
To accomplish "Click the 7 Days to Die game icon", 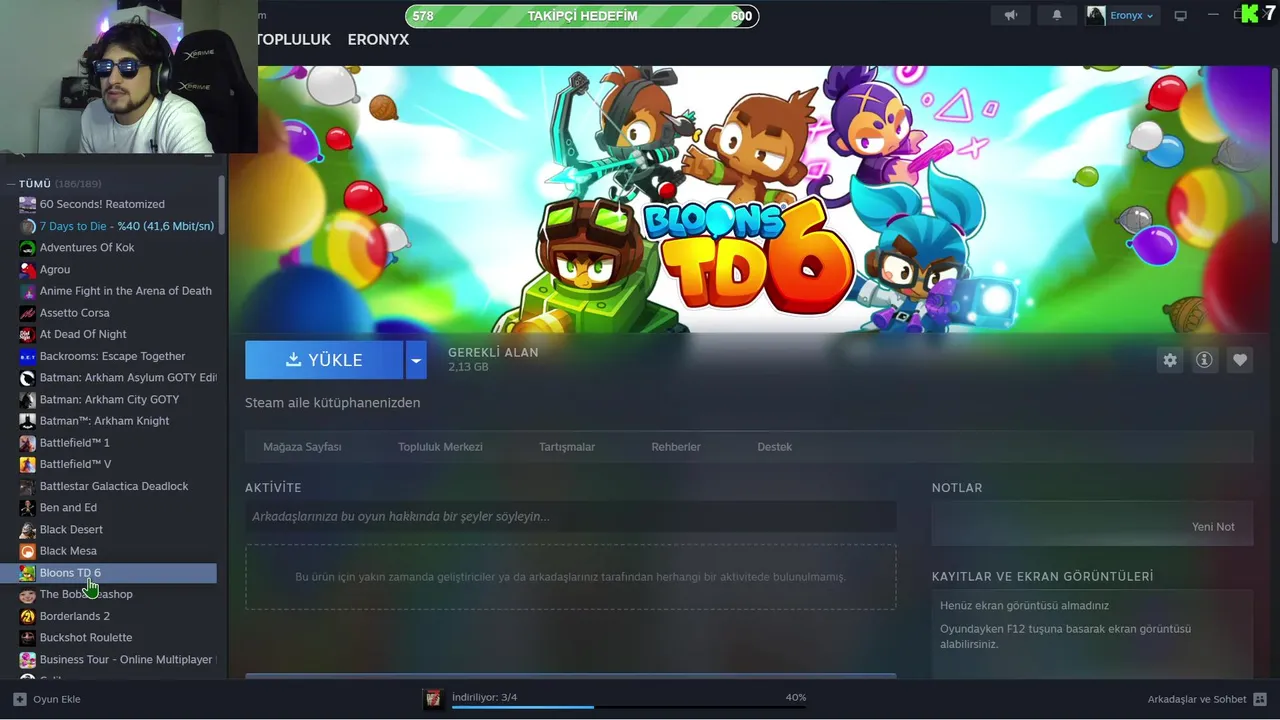I will pyautogui.click(x=28, y=226).
